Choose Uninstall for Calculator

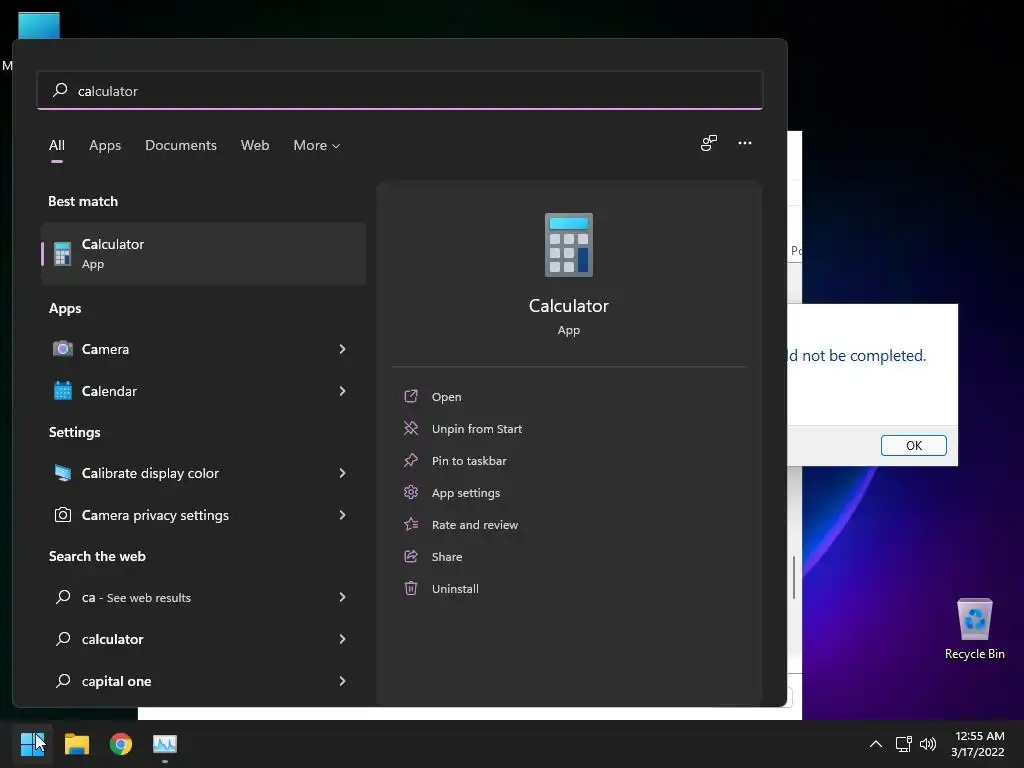(455, 588)
